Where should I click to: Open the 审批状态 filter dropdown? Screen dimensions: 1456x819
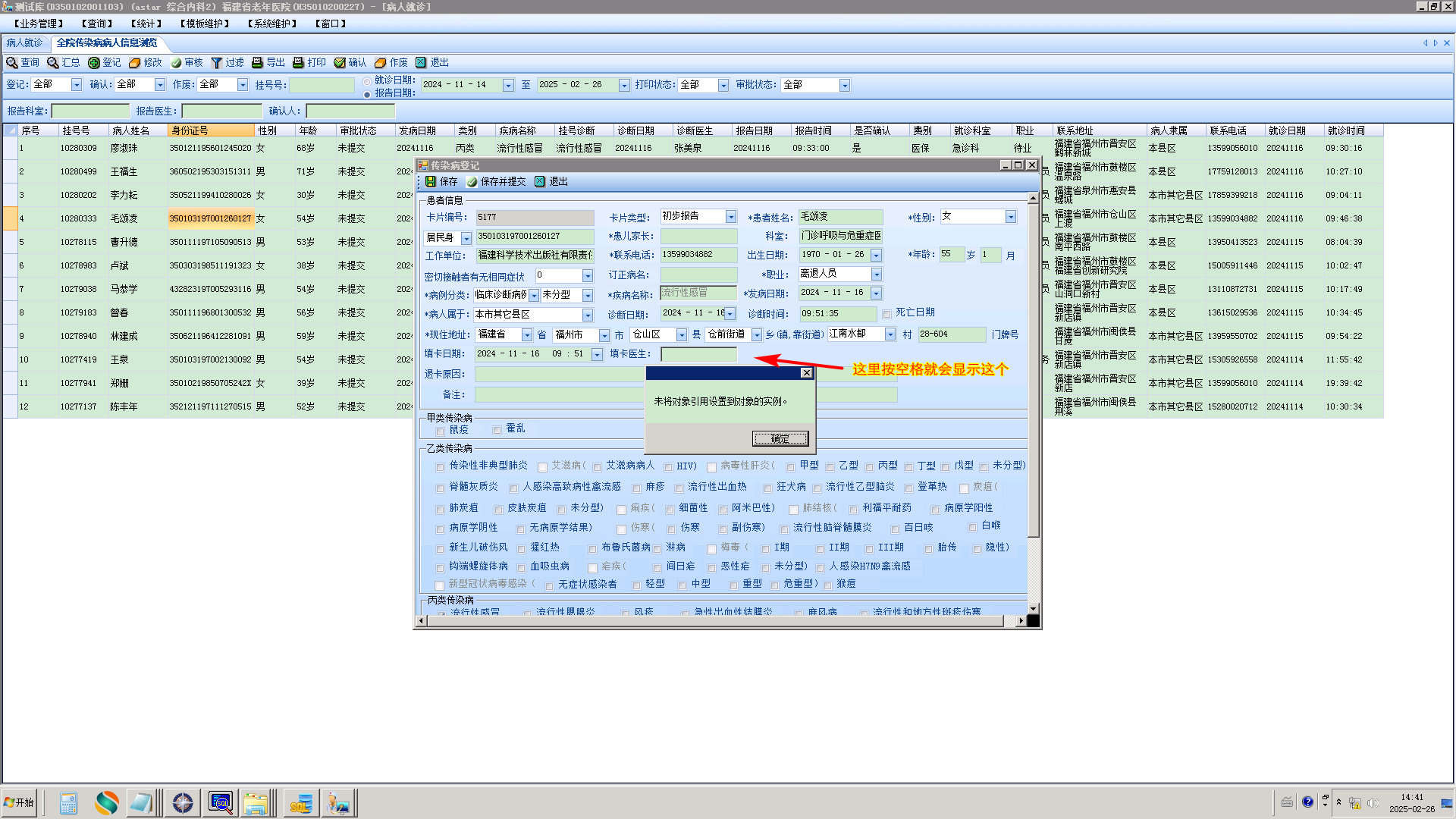[844, 86]
